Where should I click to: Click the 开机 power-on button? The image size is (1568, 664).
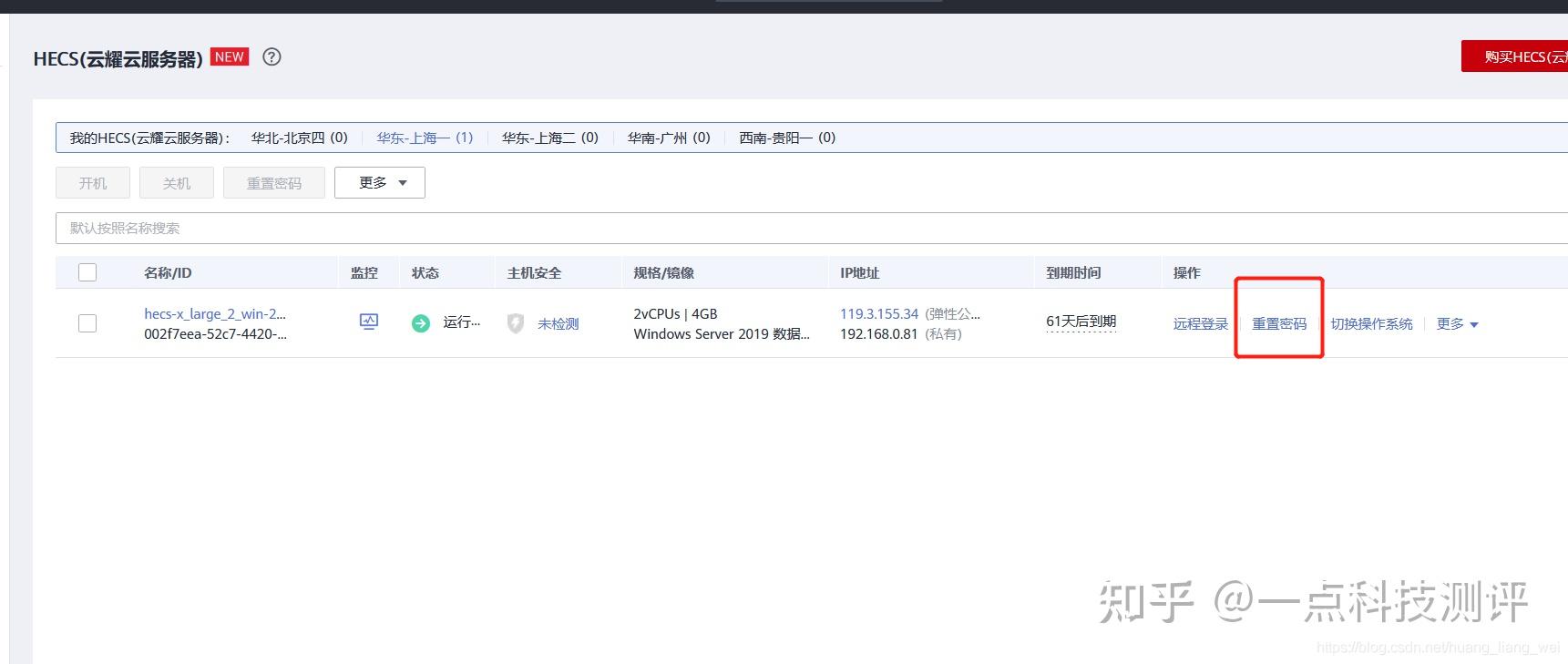coord(93,183)
